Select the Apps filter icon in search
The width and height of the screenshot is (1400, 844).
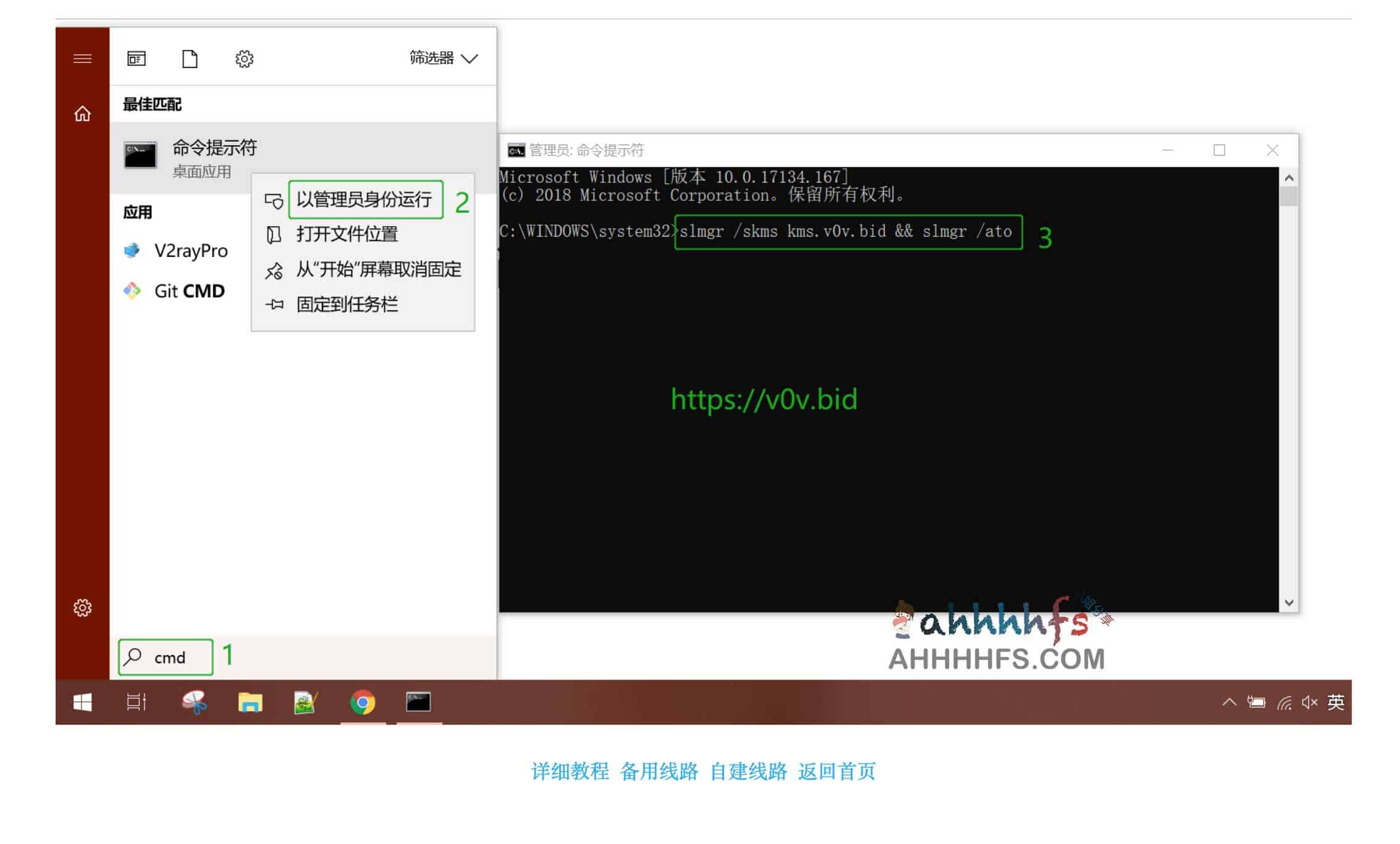click(135, 58)
